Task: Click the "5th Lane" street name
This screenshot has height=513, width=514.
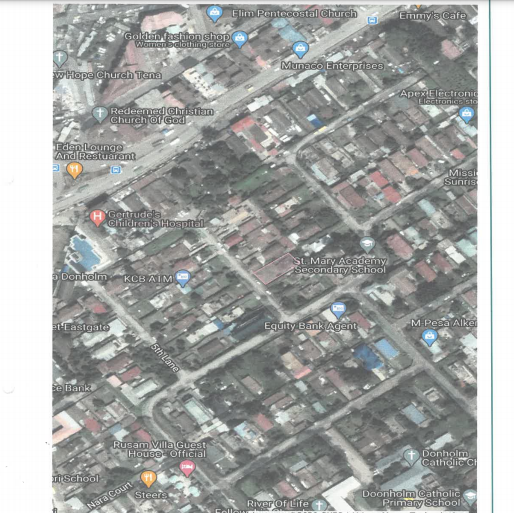Action: [165, 358]
